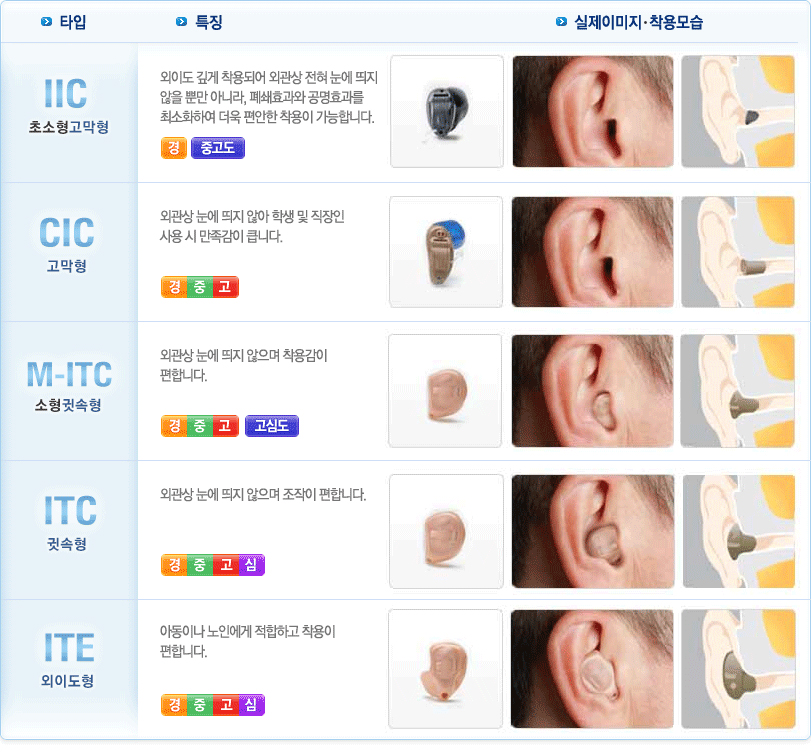View the ITC ear canal cross-section diagram
This screenshot has height=753, width=812.
click(x=738, y=531)
